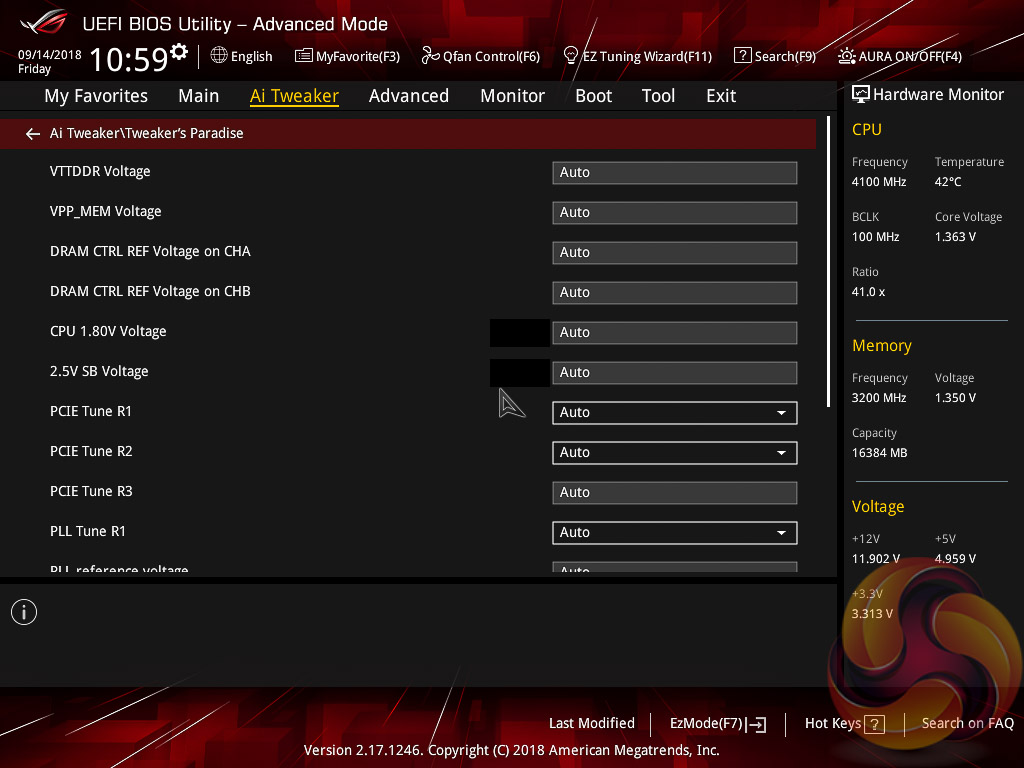Expand PCIE Tune R2 dropdown arrow
Viewport: 1024px width, 768px height.
pos(781,453)
